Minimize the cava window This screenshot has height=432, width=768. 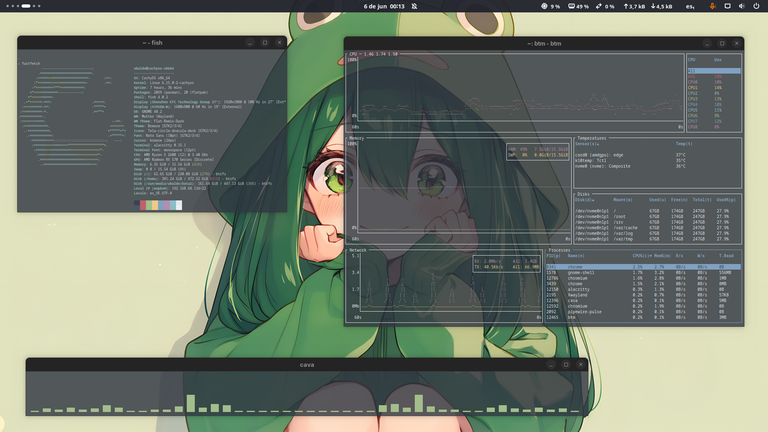552,365
